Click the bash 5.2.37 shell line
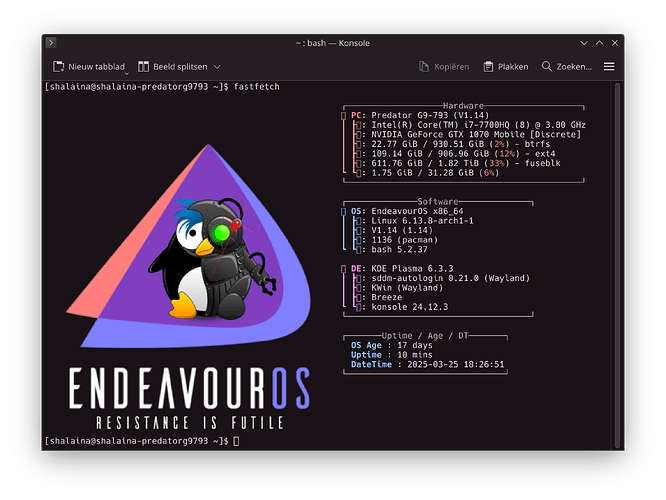Screen dimensions: 666x500 [399, 250]
